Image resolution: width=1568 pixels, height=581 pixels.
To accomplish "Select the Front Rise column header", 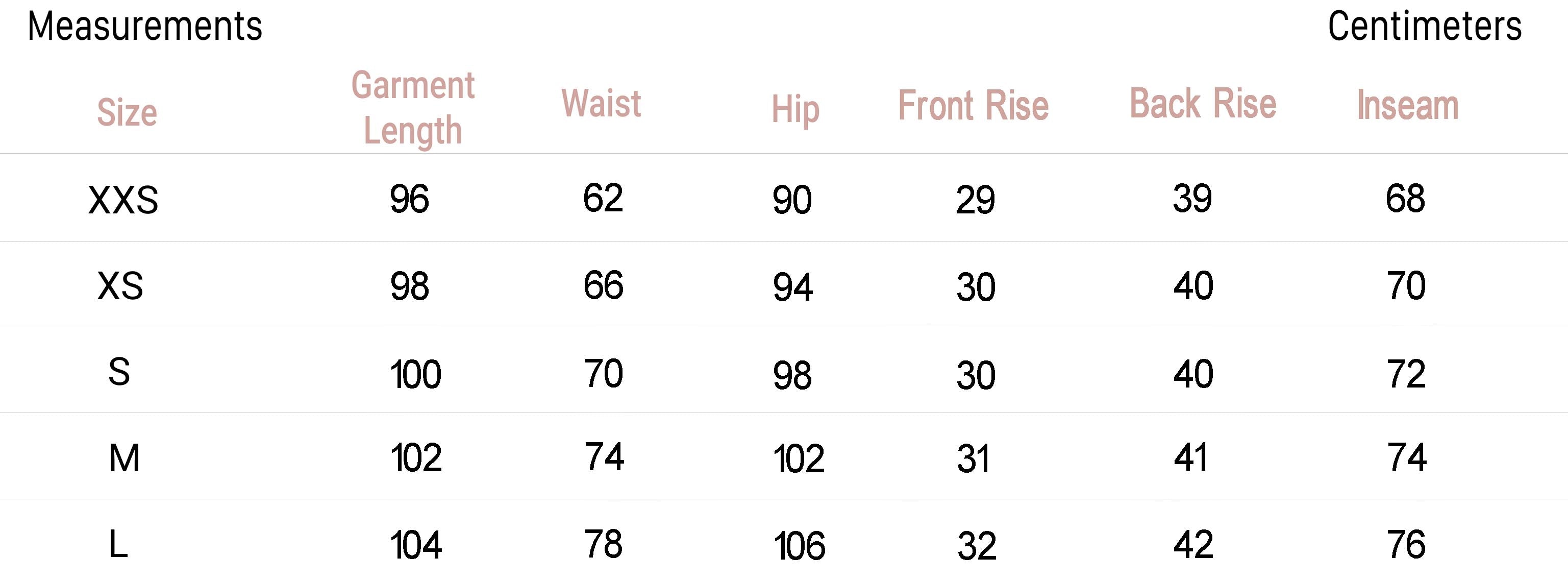I will [x=974, y=105].
